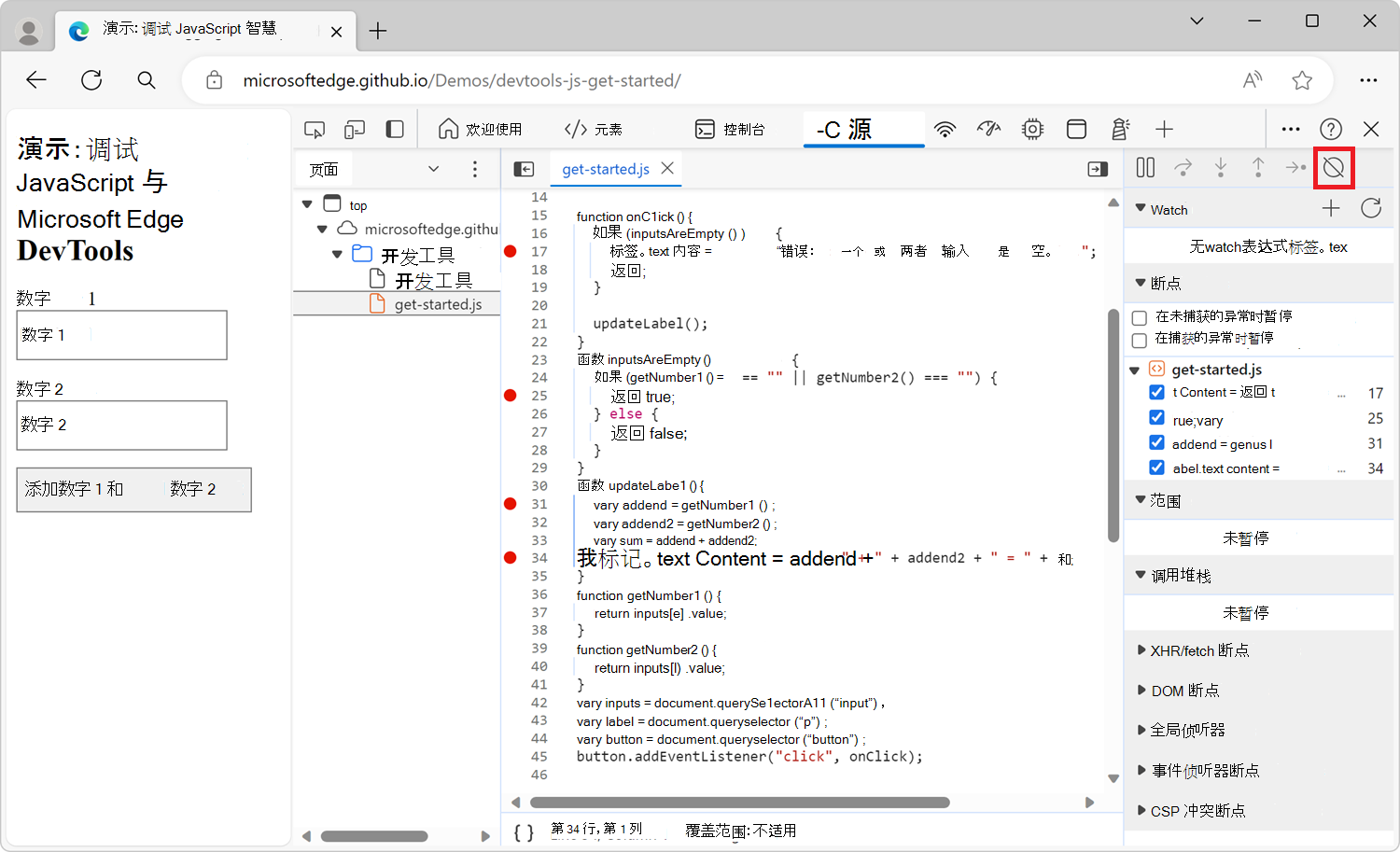Click the inspect element tool icon
Image resolution: width=1400 pixels, height=852 pixels.
315,130
